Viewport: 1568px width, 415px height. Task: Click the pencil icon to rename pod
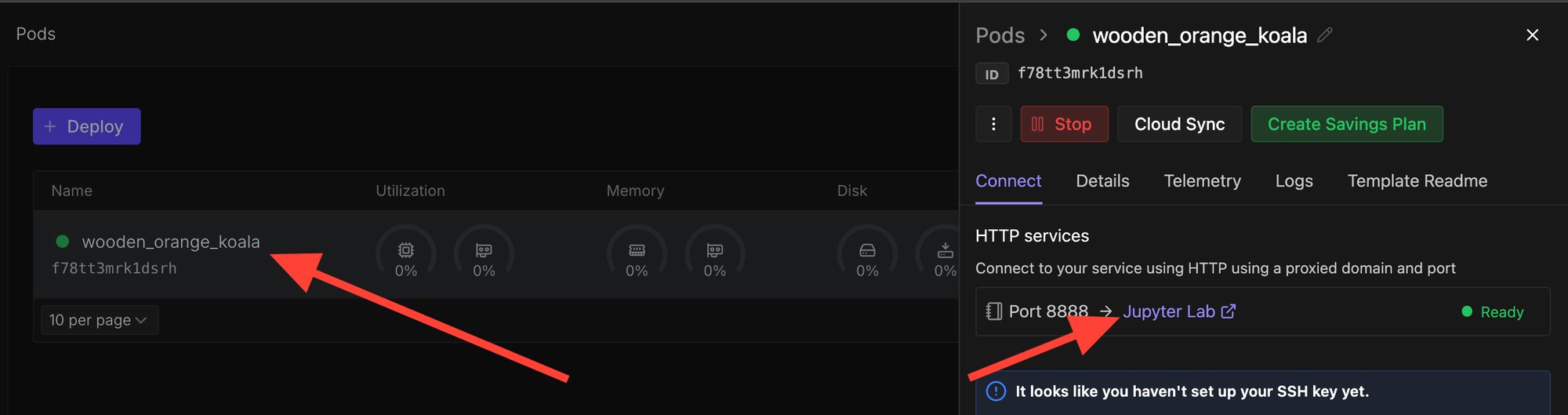(x=1325, y=35)
